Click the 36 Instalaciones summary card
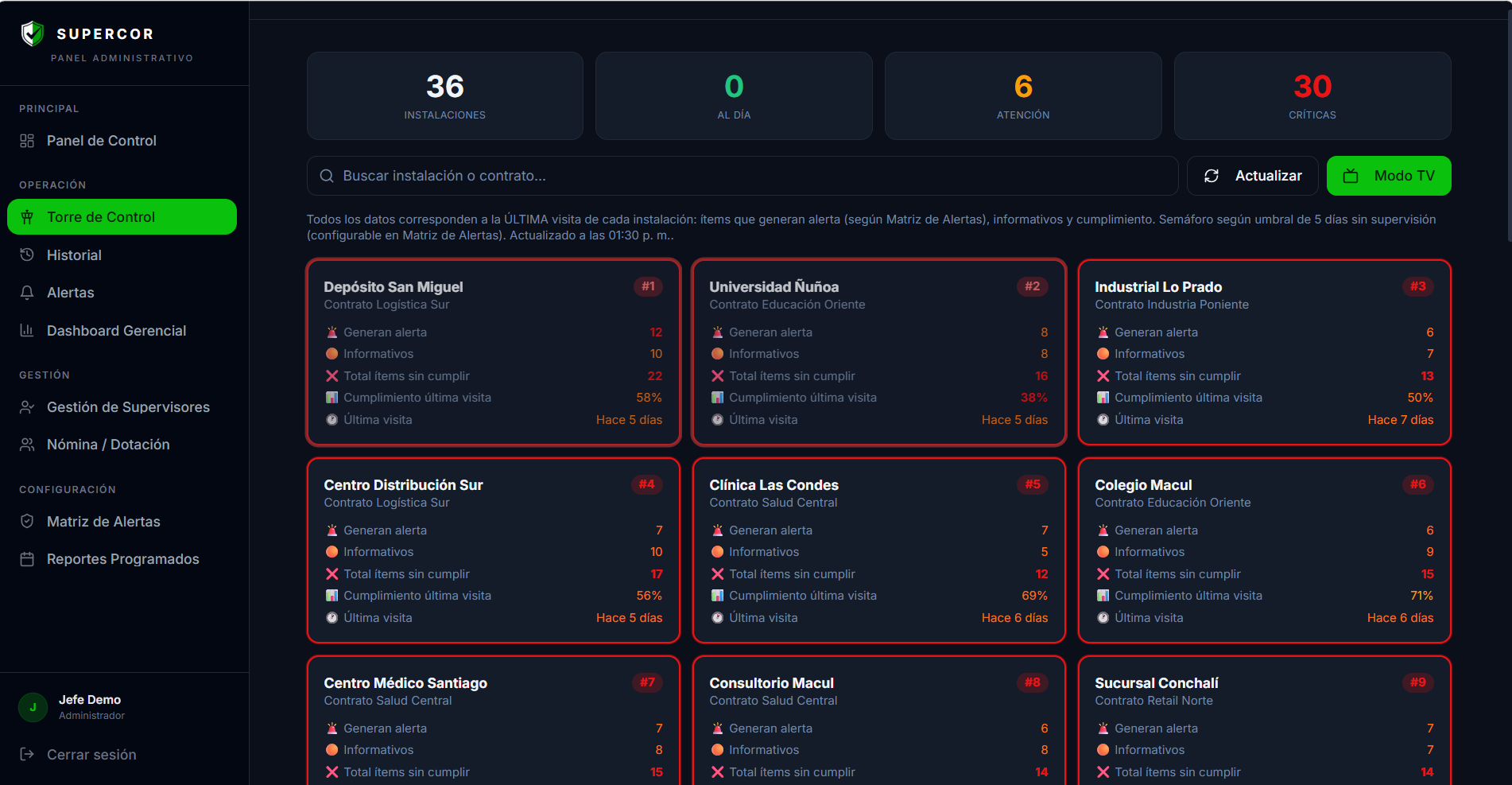Image resolution: width=1512 pixels, height=785 pixels. (x=445, y=96)
